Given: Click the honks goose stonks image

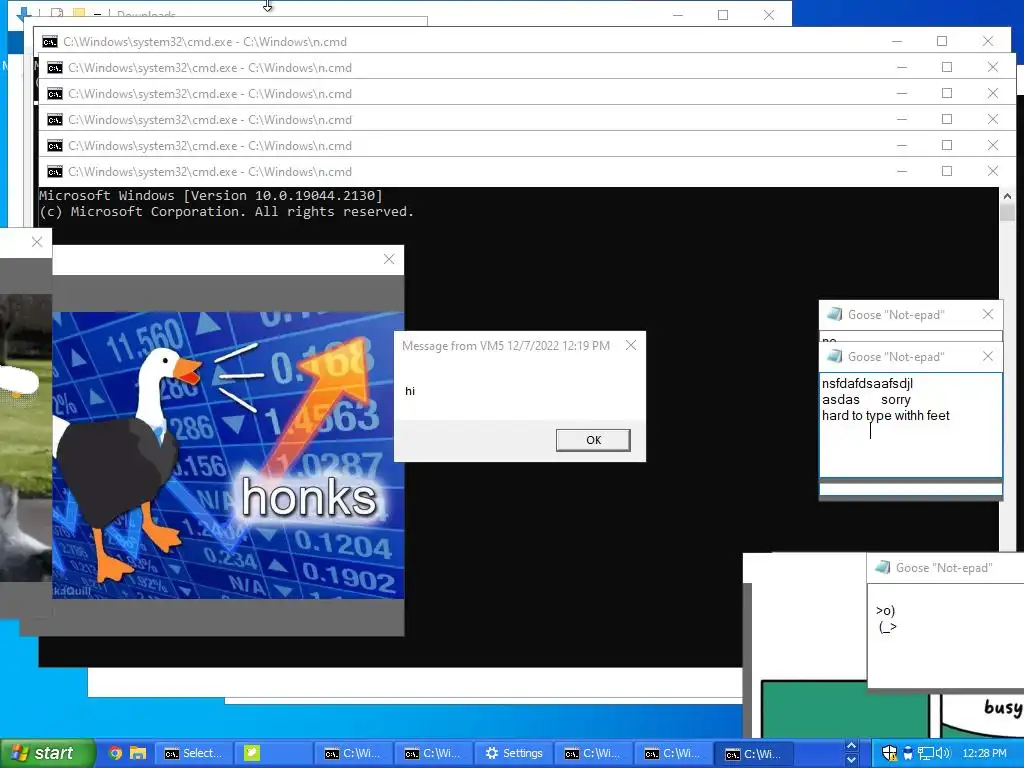Looking at the screenshot, I should (228, 455).
